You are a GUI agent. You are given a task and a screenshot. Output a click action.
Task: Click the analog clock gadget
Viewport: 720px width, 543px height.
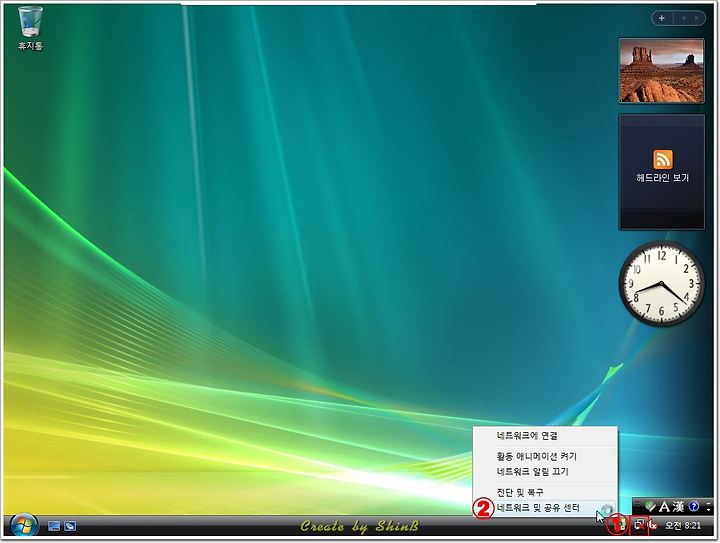tap(661, 284)
